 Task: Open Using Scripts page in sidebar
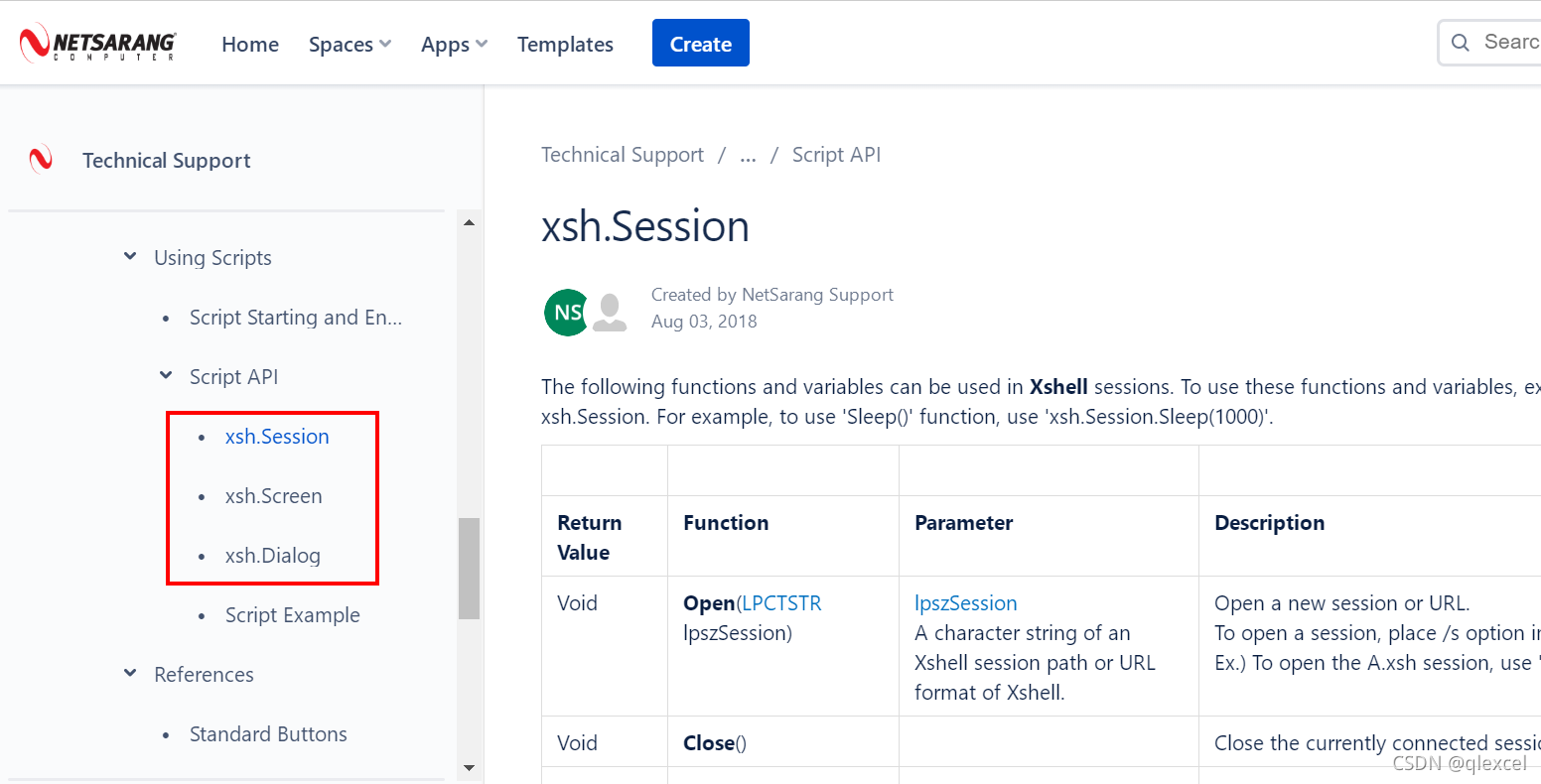coord(212,258)
